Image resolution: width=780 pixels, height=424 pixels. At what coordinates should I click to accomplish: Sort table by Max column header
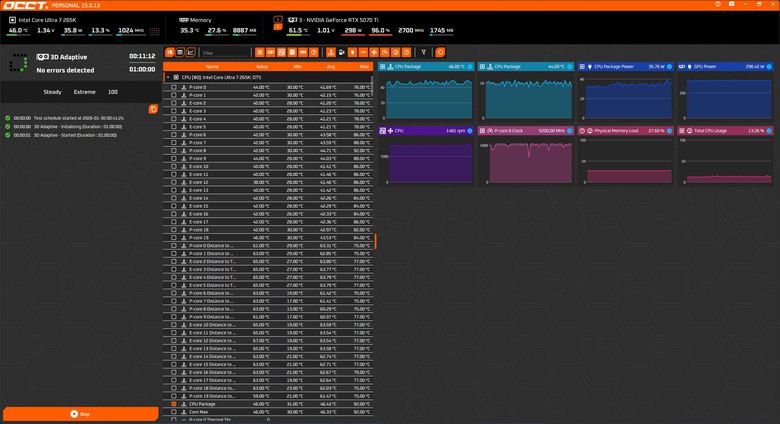coord(365,67)
